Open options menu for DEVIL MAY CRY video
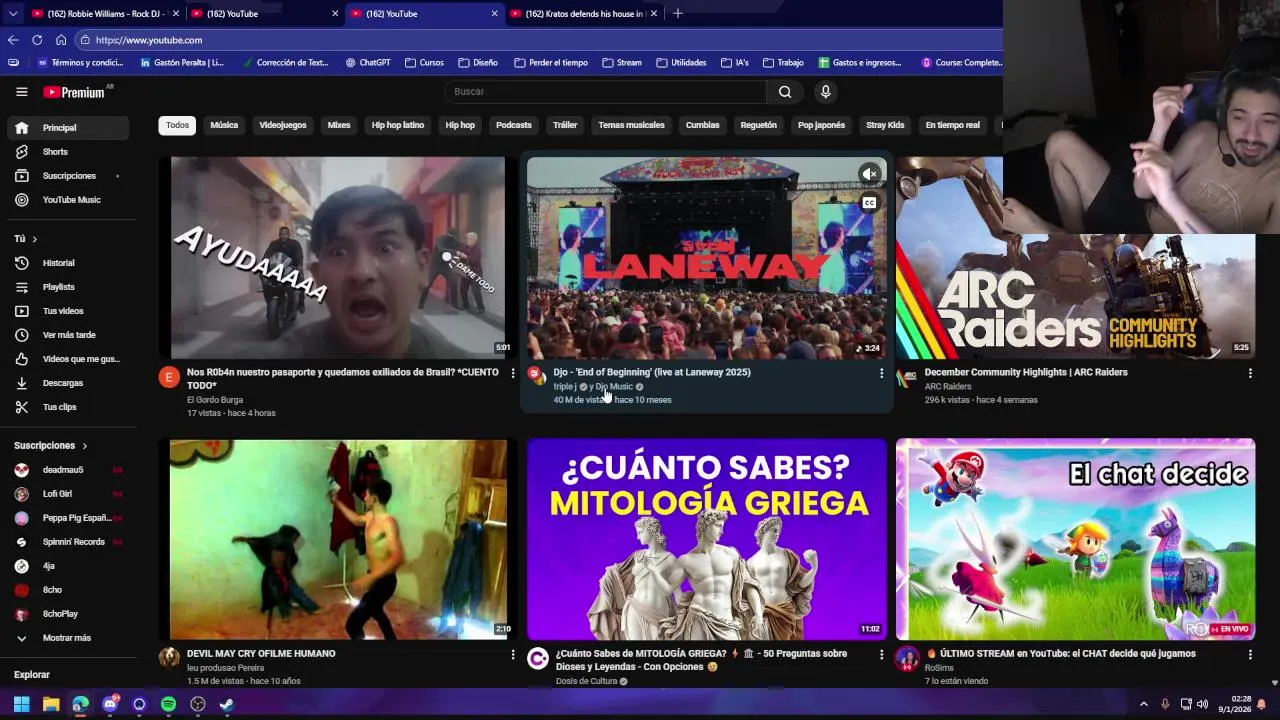The height and width of the screenshot is (720, 1280). click(513, 655)
